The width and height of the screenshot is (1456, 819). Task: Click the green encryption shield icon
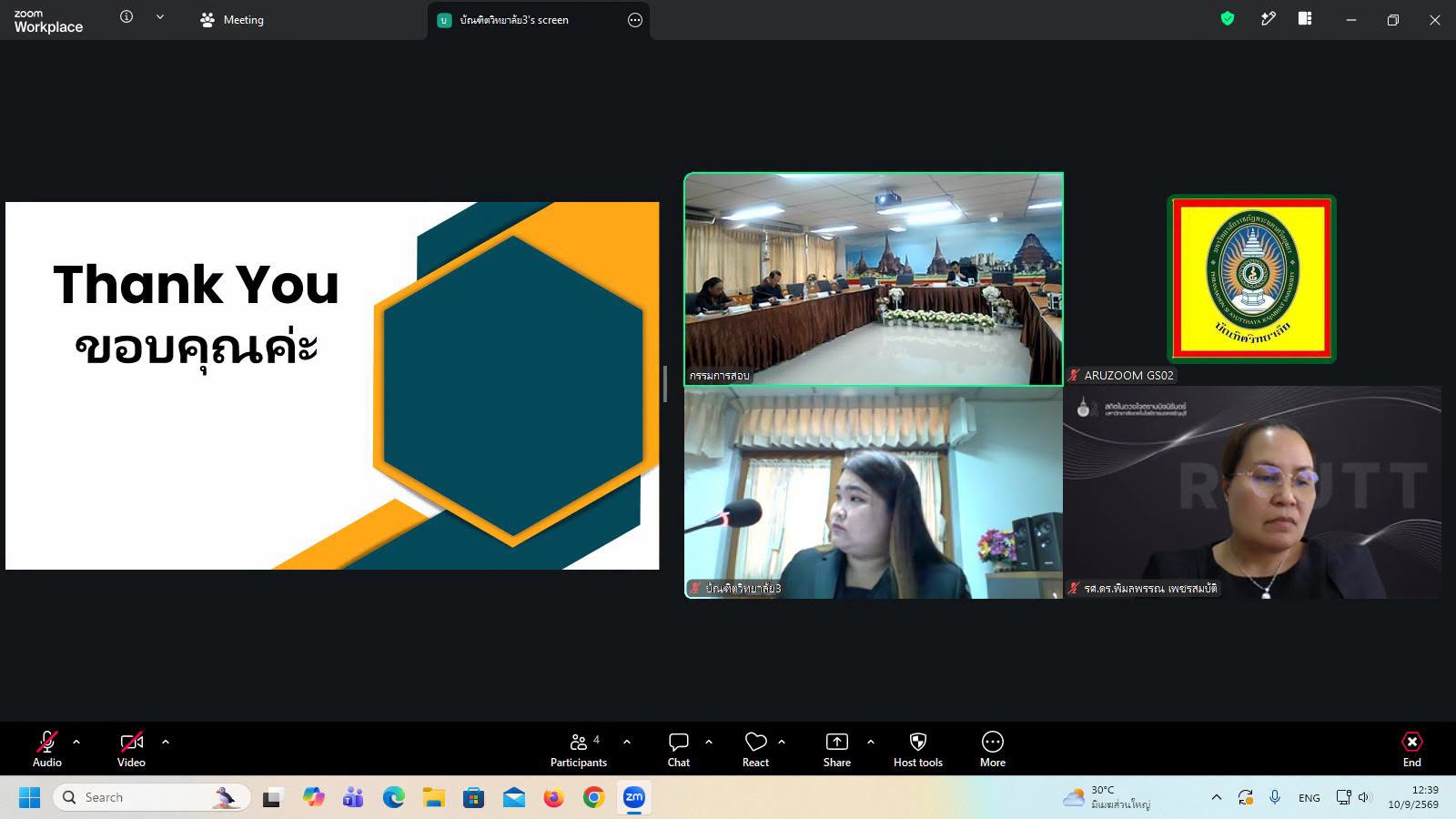[1228, 18]
